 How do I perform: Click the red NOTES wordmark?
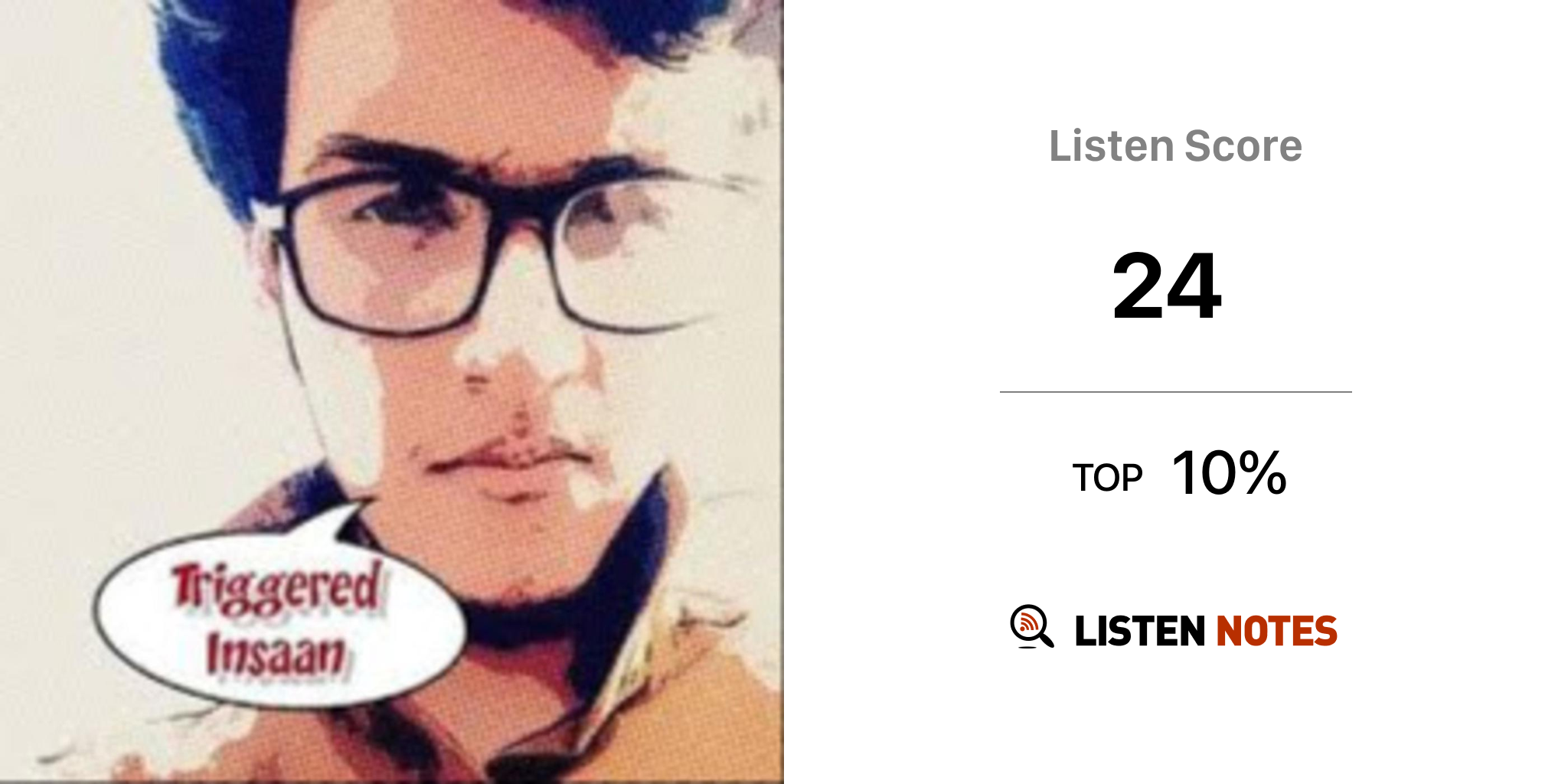pyautogui.click(x=1276, y=632)
